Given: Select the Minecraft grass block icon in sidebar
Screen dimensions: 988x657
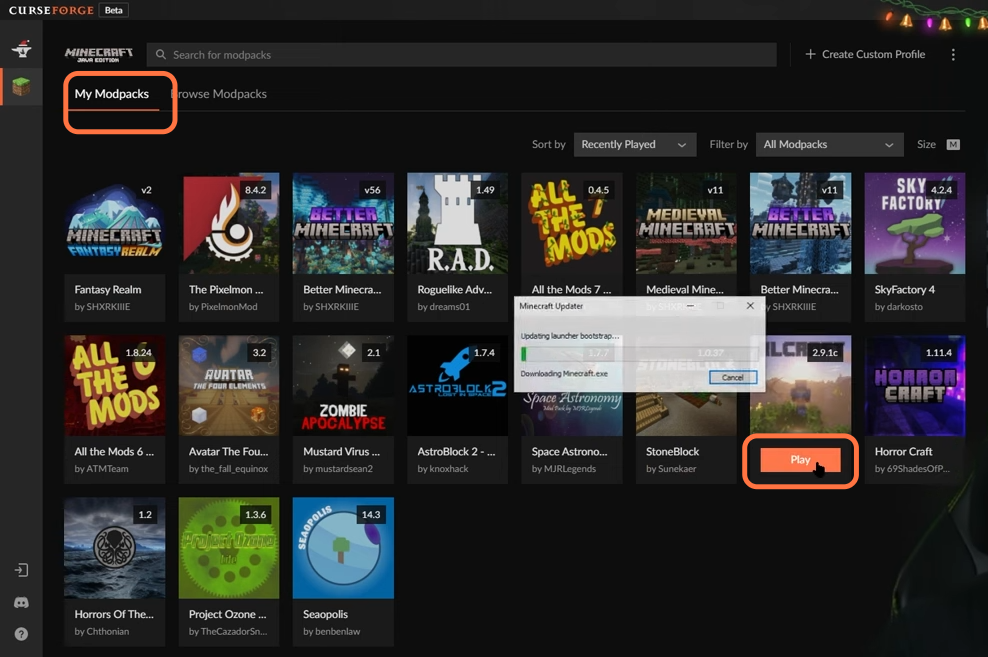Looking at the screenshot, I should pyautogui.click(x=21, y=86).
